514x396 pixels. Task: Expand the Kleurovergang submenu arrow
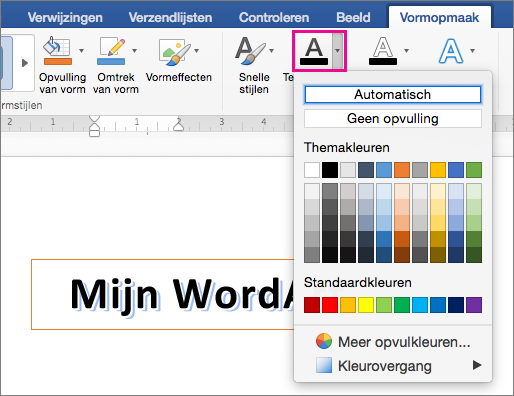pos(477,365)
